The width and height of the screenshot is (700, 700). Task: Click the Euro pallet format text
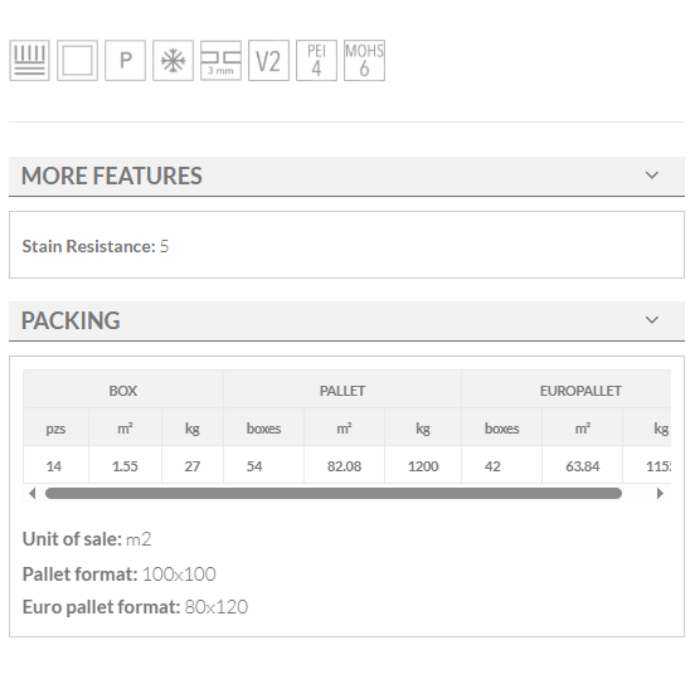134,606
